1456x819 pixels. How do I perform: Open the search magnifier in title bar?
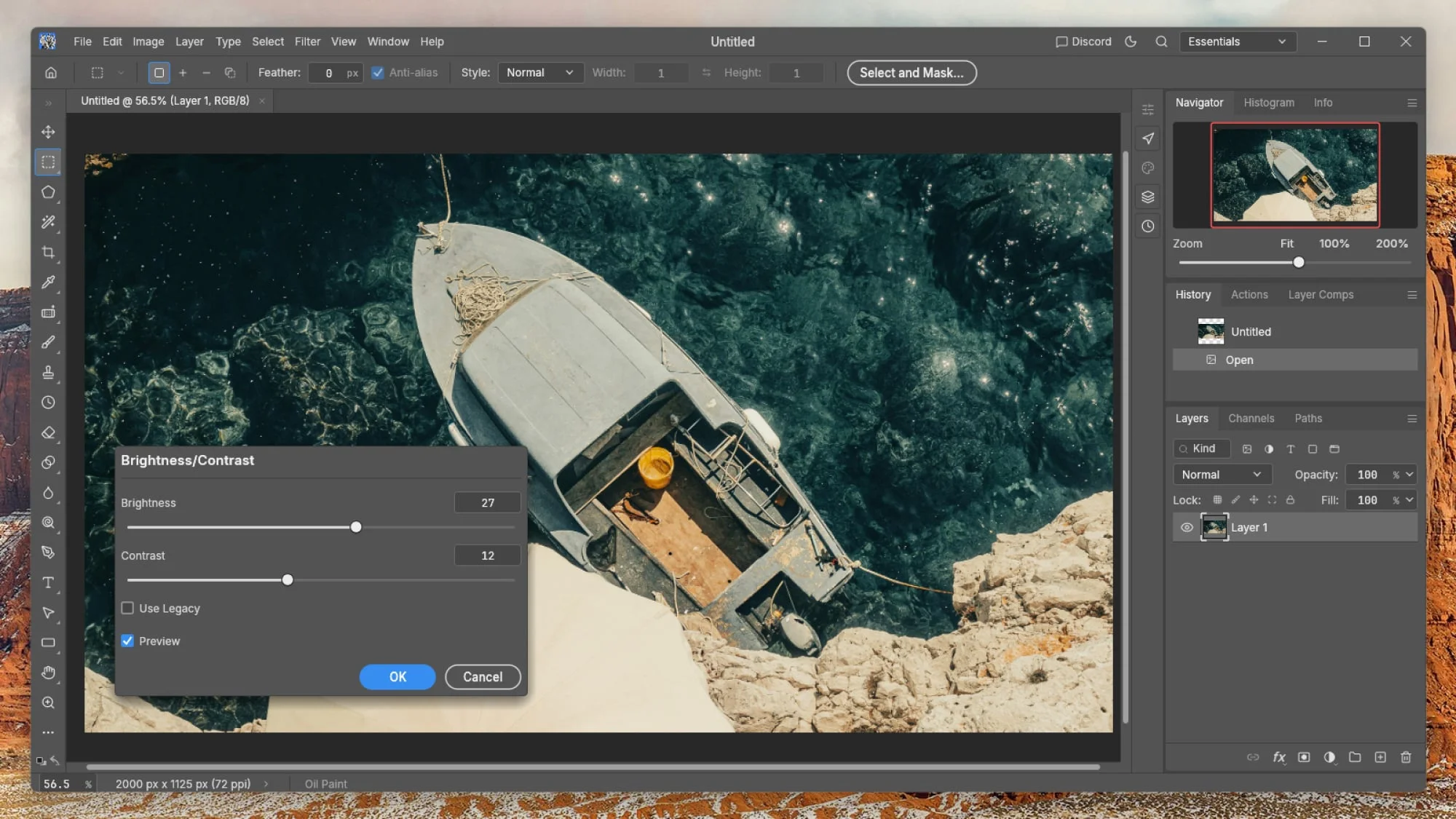(x=1161, y=41)
